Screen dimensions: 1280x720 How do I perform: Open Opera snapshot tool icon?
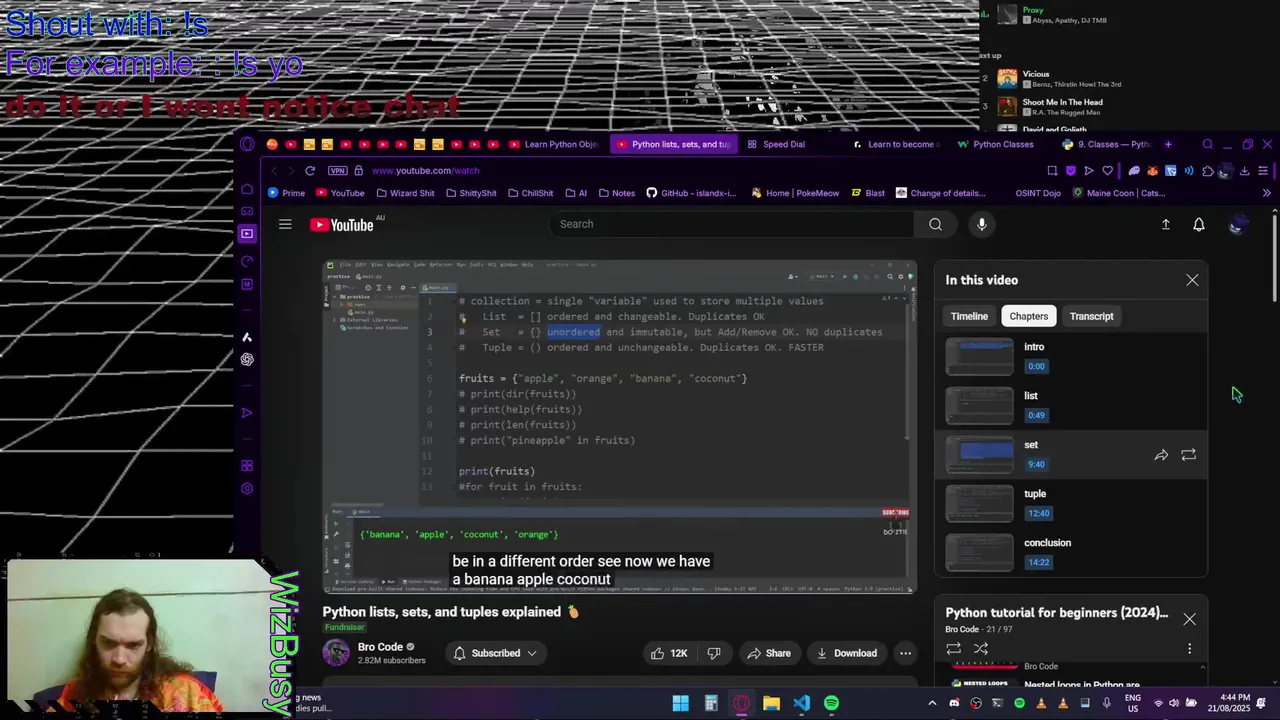click(x=1052, y=171)
